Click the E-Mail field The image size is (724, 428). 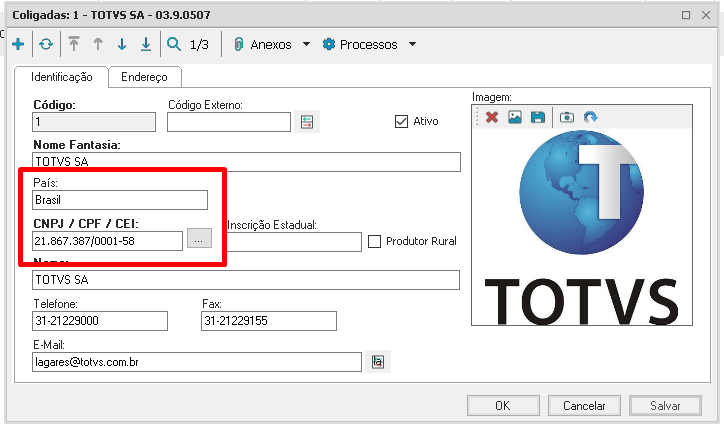(x=197, y=362)
